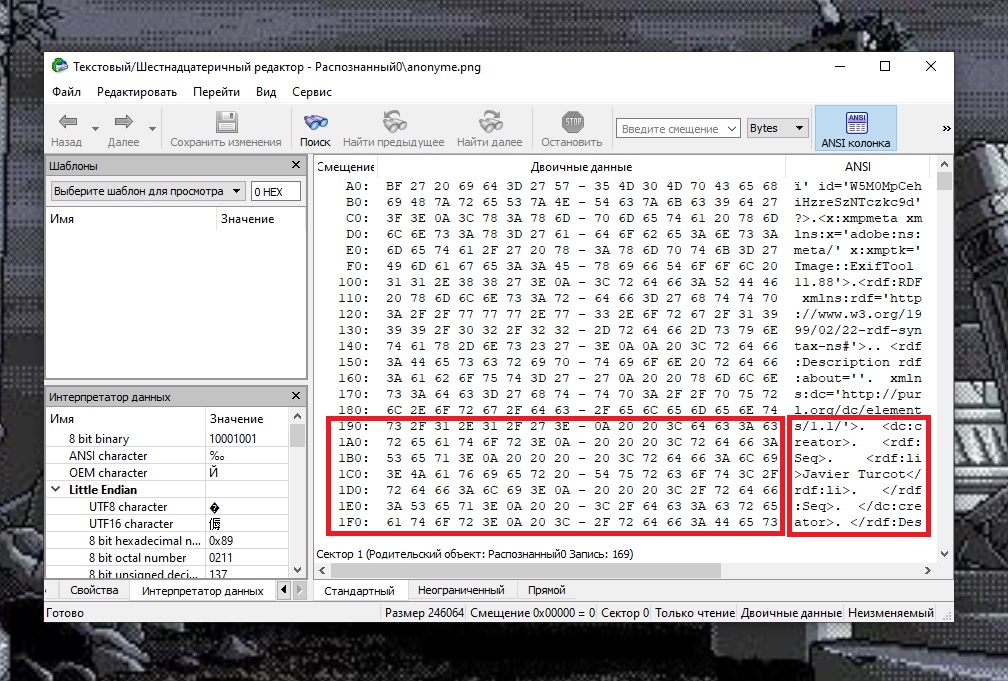Collapse the Little Endian tree node

(x=56, y=489)
